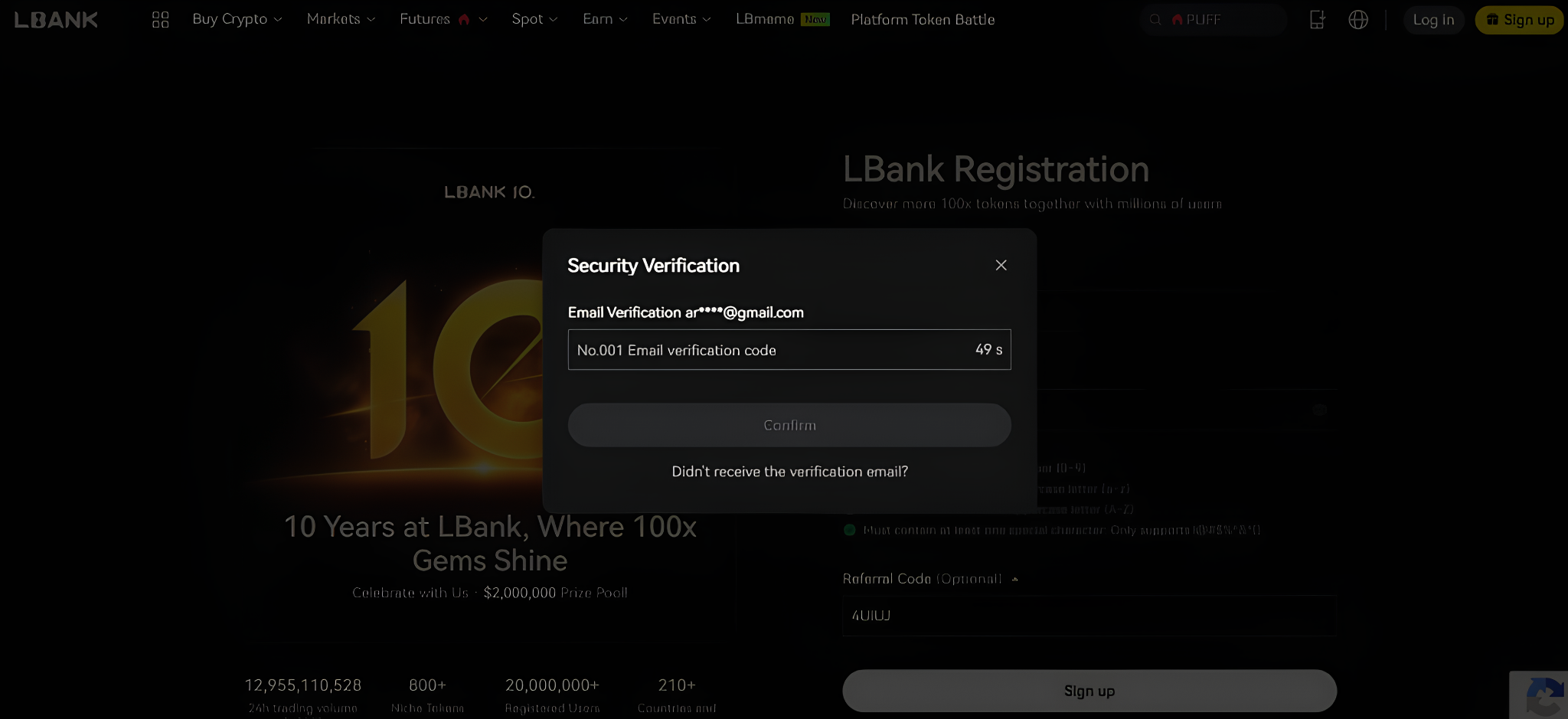The image size is (1568, 719).
Task: Click the 49s resend countdown timer
Action: click(x=988, y=349)
